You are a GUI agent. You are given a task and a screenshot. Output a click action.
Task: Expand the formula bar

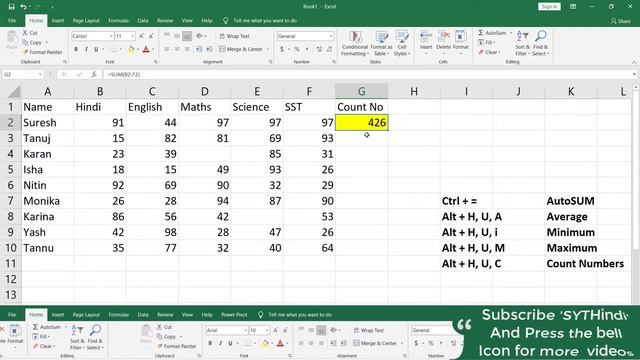point(634,74)
